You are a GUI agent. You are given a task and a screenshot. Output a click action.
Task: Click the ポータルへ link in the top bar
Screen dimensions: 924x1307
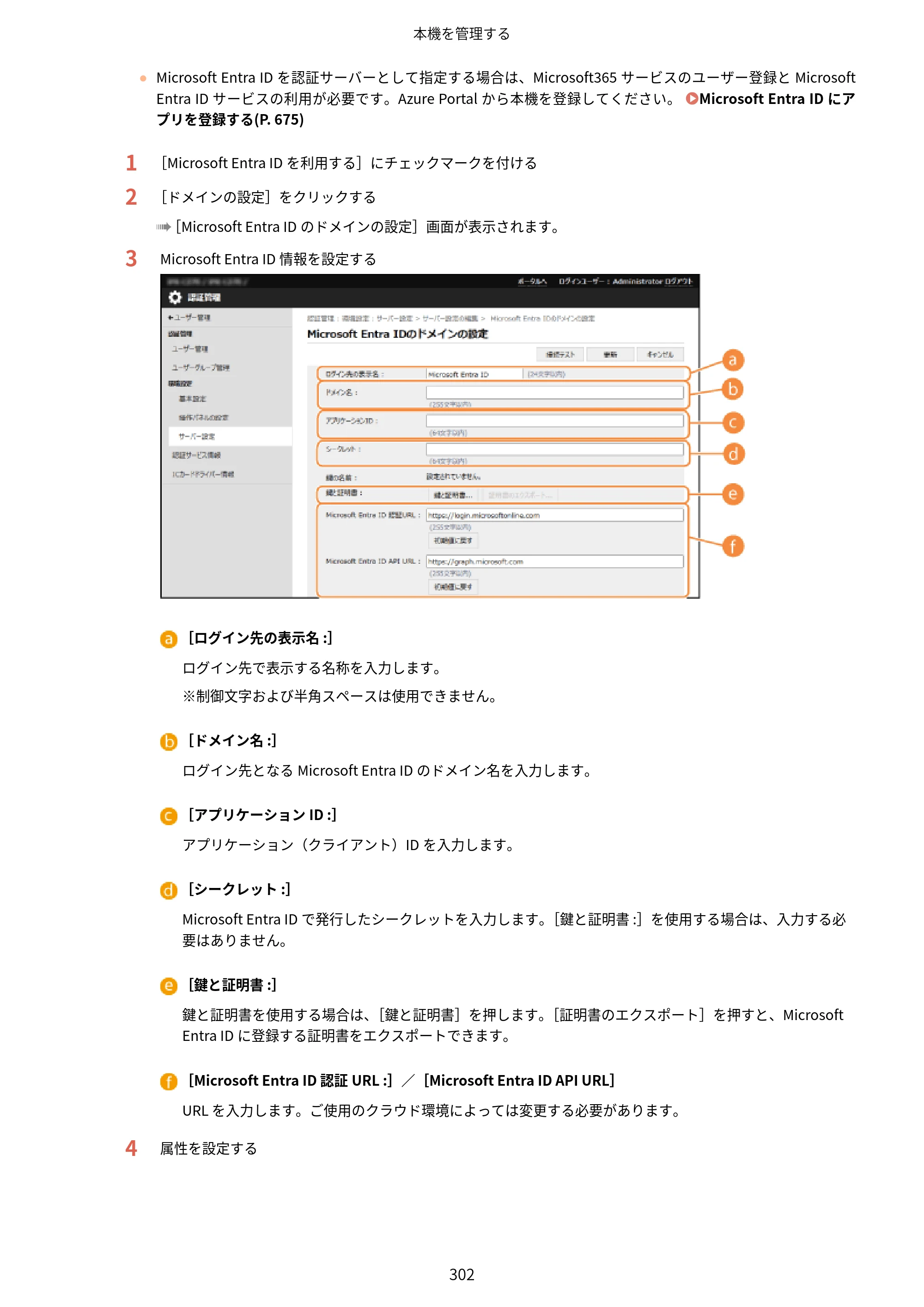(x=532, y=281)
